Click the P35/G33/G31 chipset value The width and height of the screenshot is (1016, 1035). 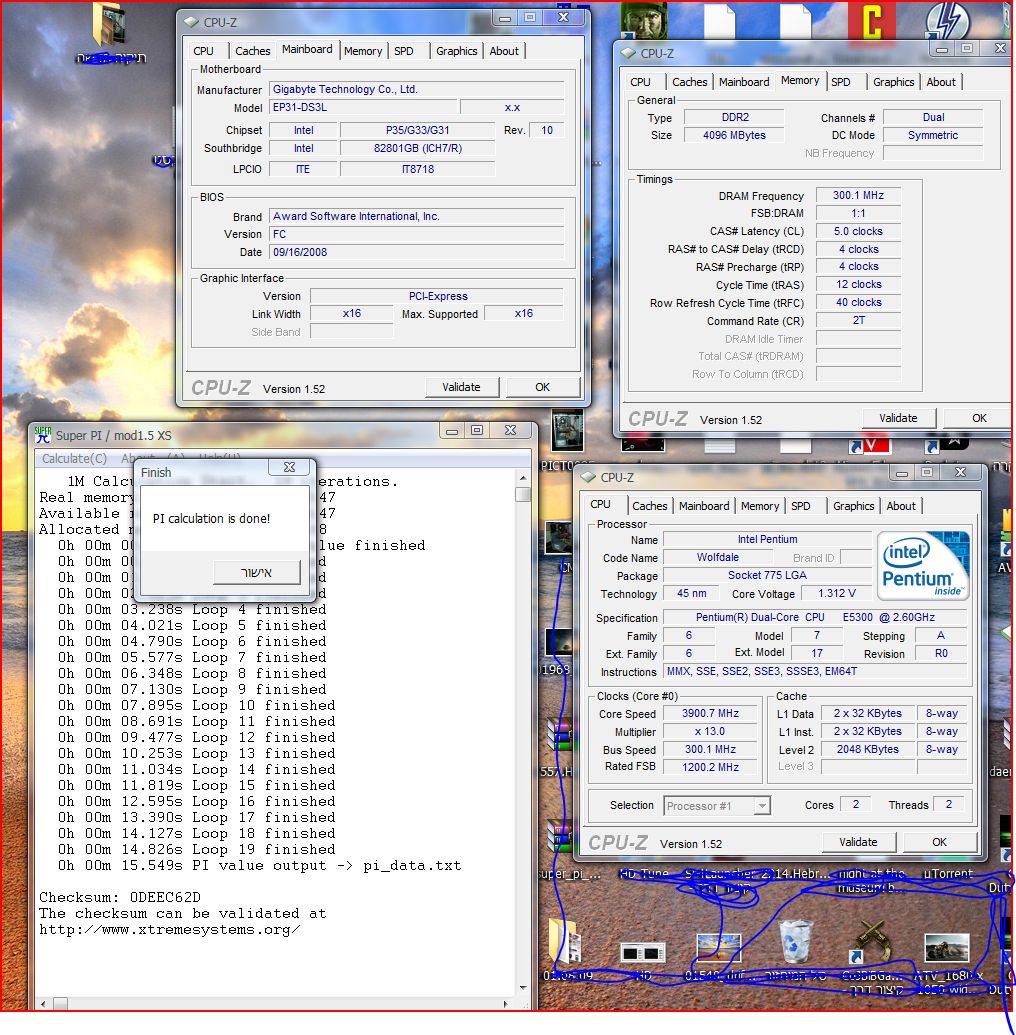[x=417, y=130]
